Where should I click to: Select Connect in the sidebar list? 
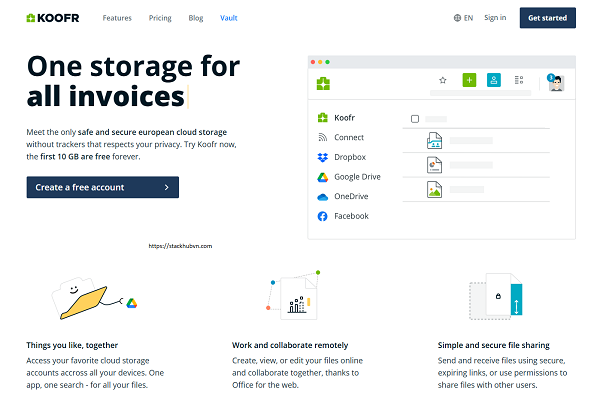pyautogui.click(x=341, y=137)
